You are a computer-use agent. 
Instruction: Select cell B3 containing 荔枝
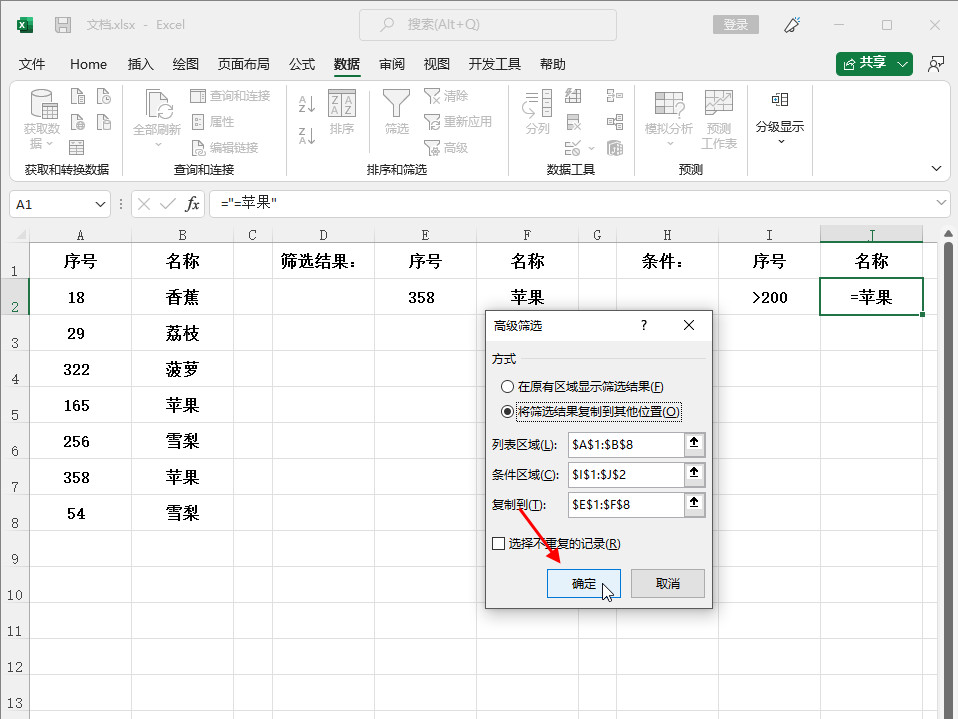tap(182, 333)
